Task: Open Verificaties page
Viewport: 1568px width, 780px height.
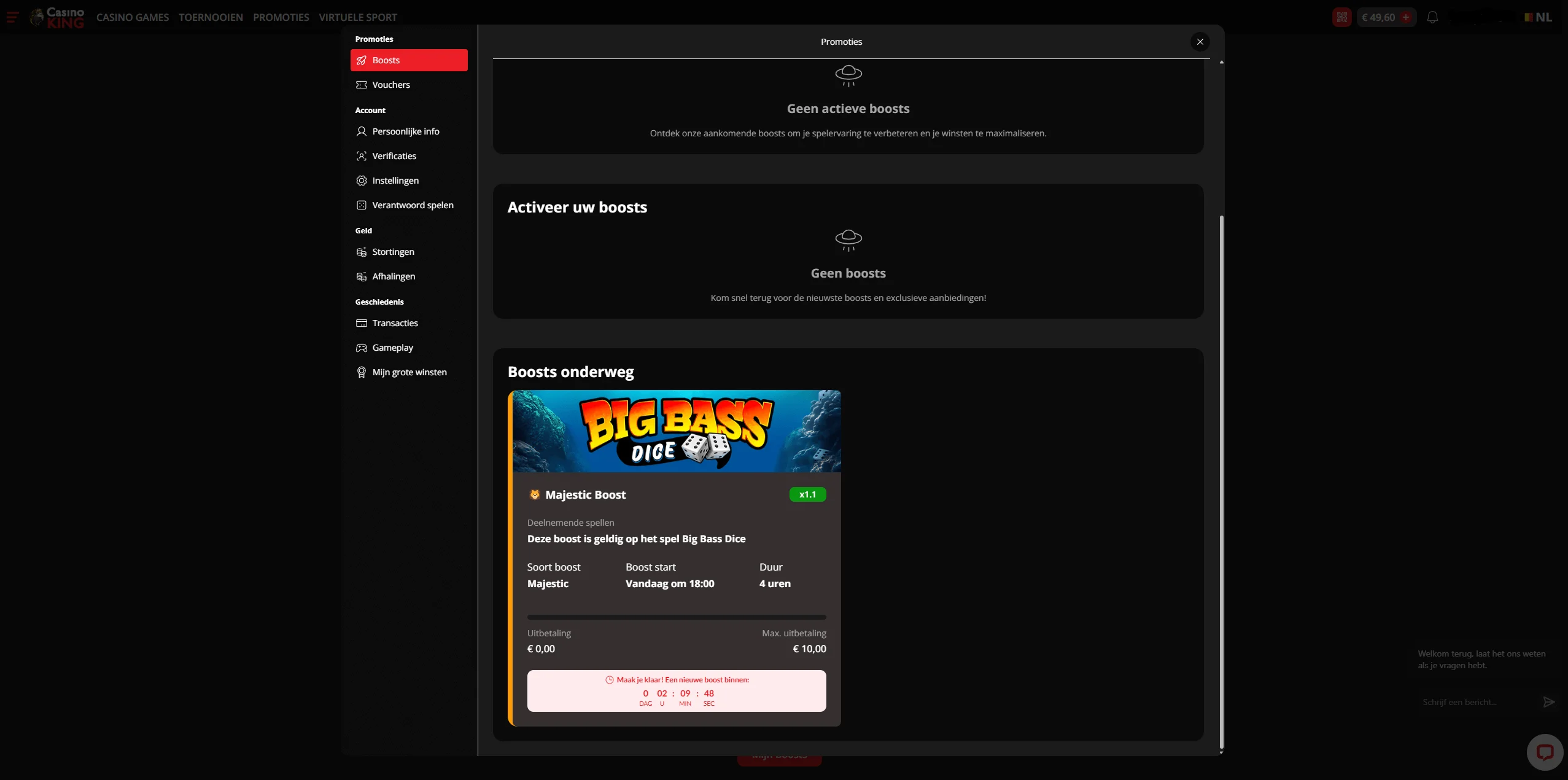Action: coord(394,156)
